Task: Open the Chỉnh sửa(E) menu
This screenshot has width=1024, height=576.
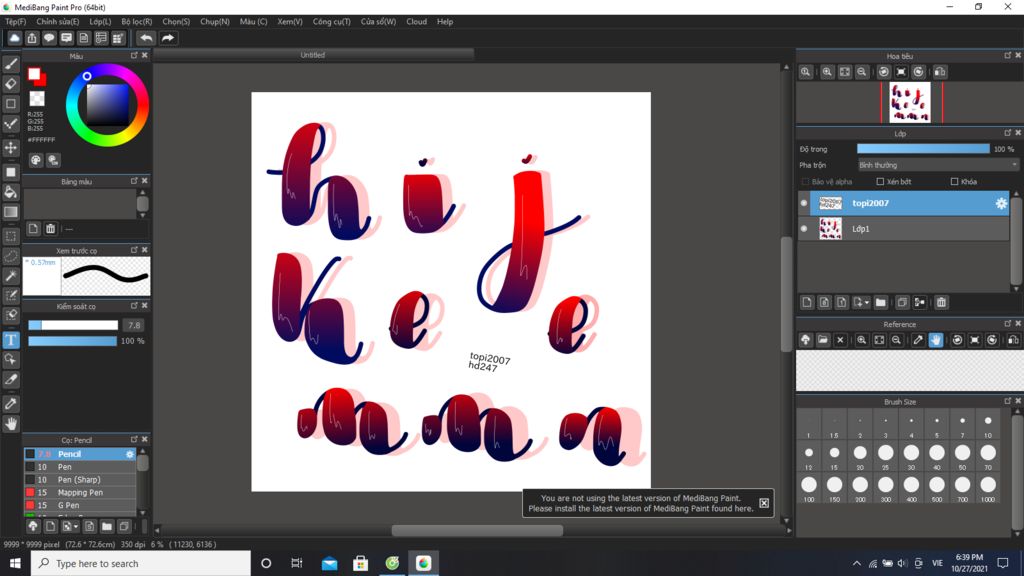Action: coord(57,22)
